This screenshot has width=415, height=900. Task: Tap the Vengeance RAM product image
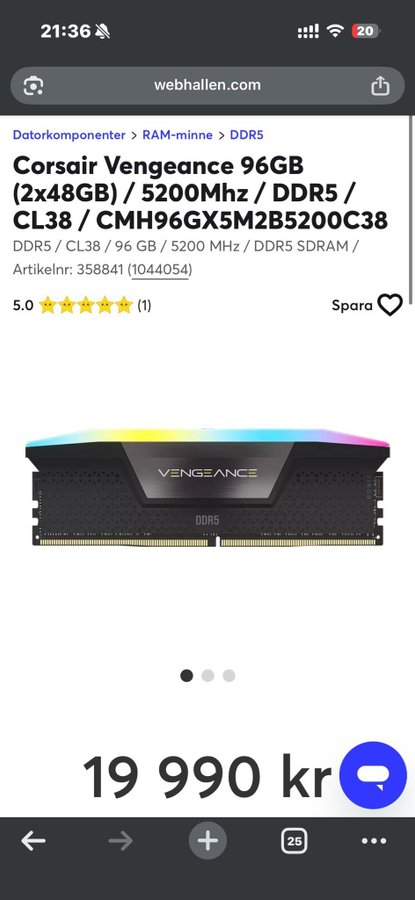(207, 487)
